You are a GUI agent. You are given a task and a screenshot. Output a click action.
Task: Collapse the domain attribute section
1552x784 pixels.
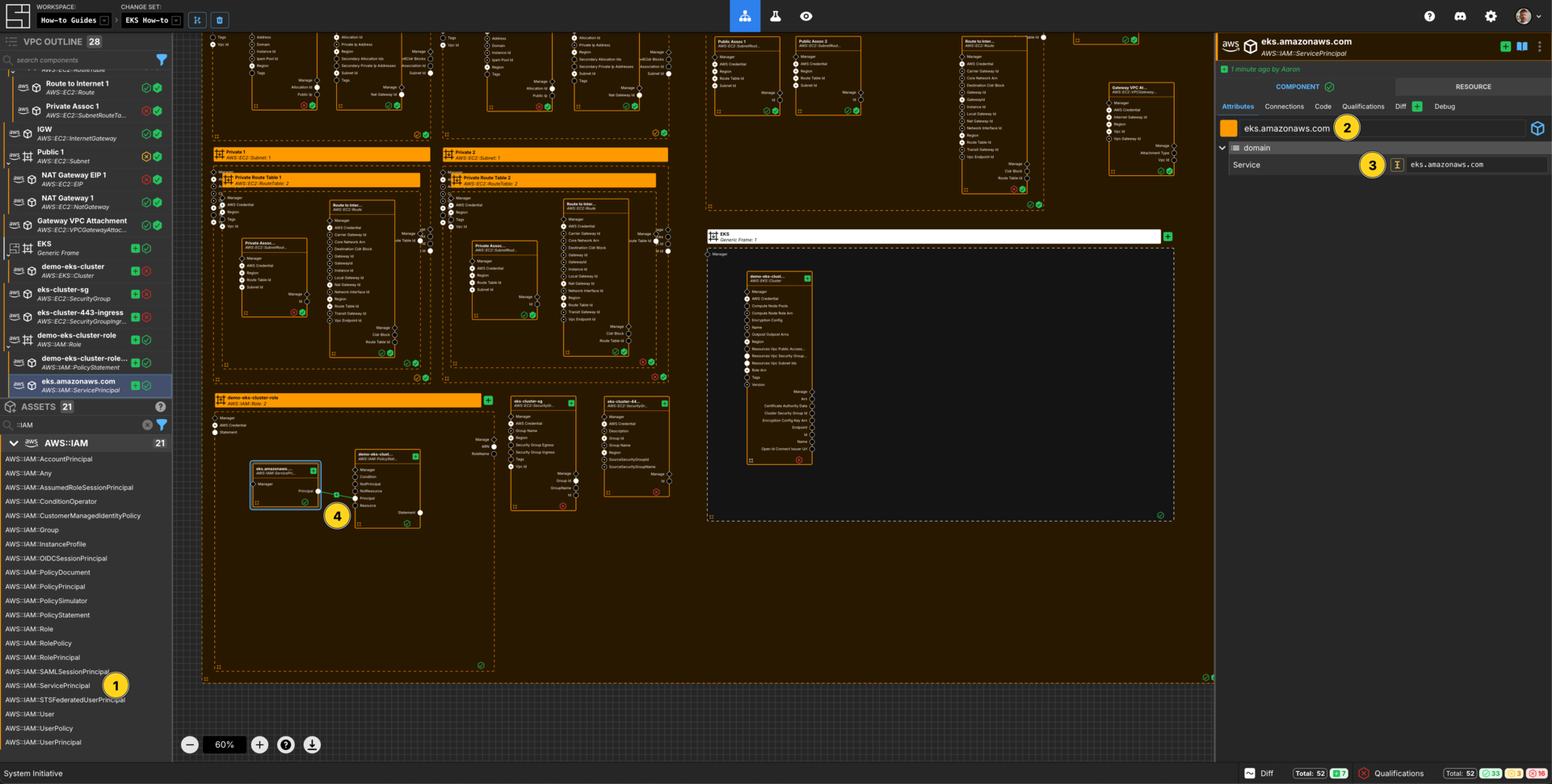[x=1222, y=149]
